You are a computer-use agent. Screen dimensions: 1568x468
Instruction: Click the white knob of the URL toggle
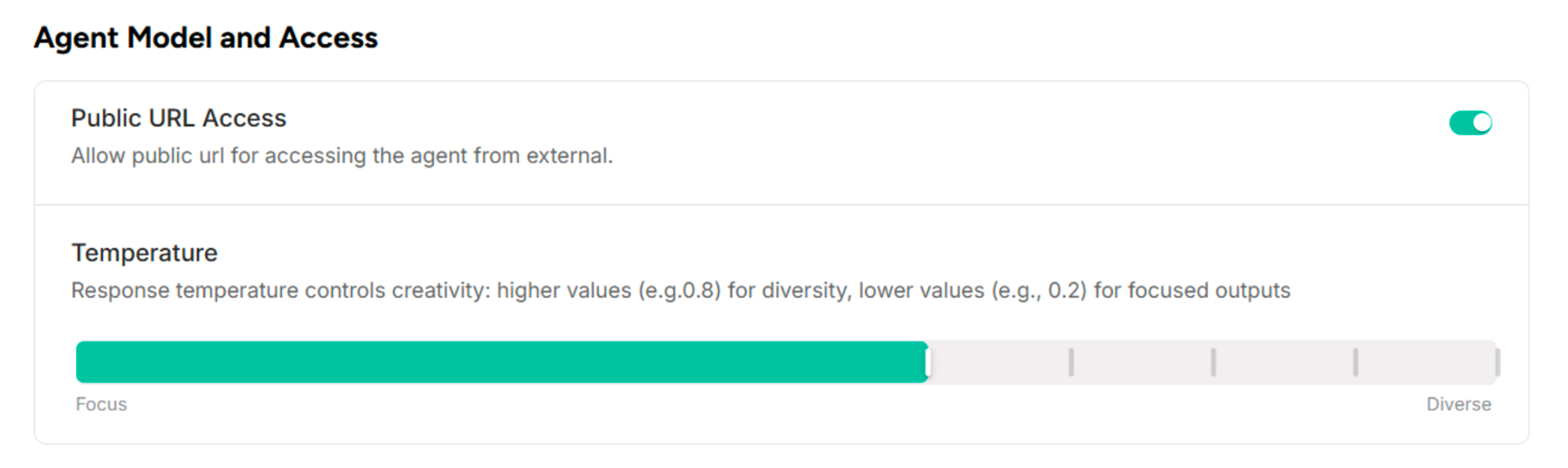click(1481, 123)
